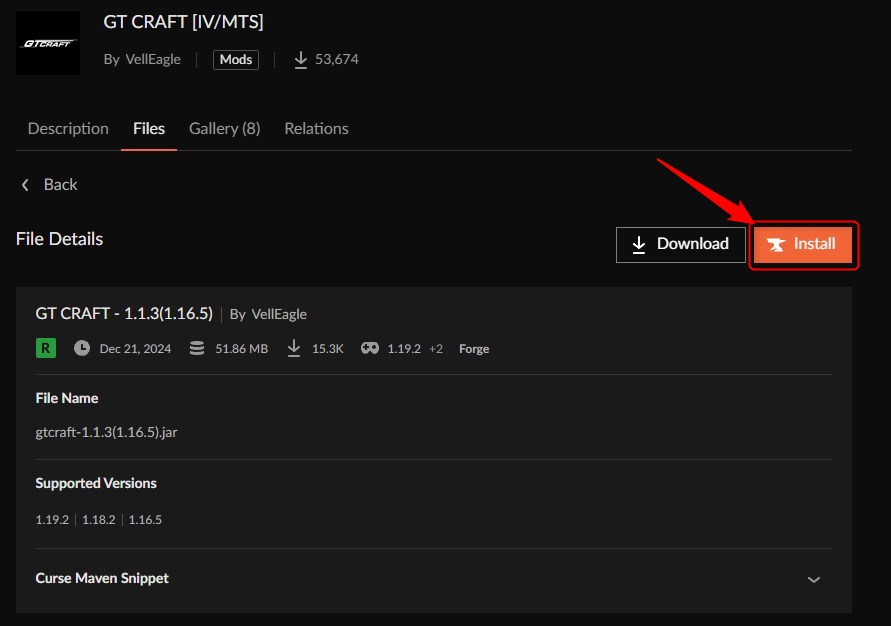Open the Relations tab
Image resolution: width=891 pixels, height=626 pixels.
tap(317, 128)
